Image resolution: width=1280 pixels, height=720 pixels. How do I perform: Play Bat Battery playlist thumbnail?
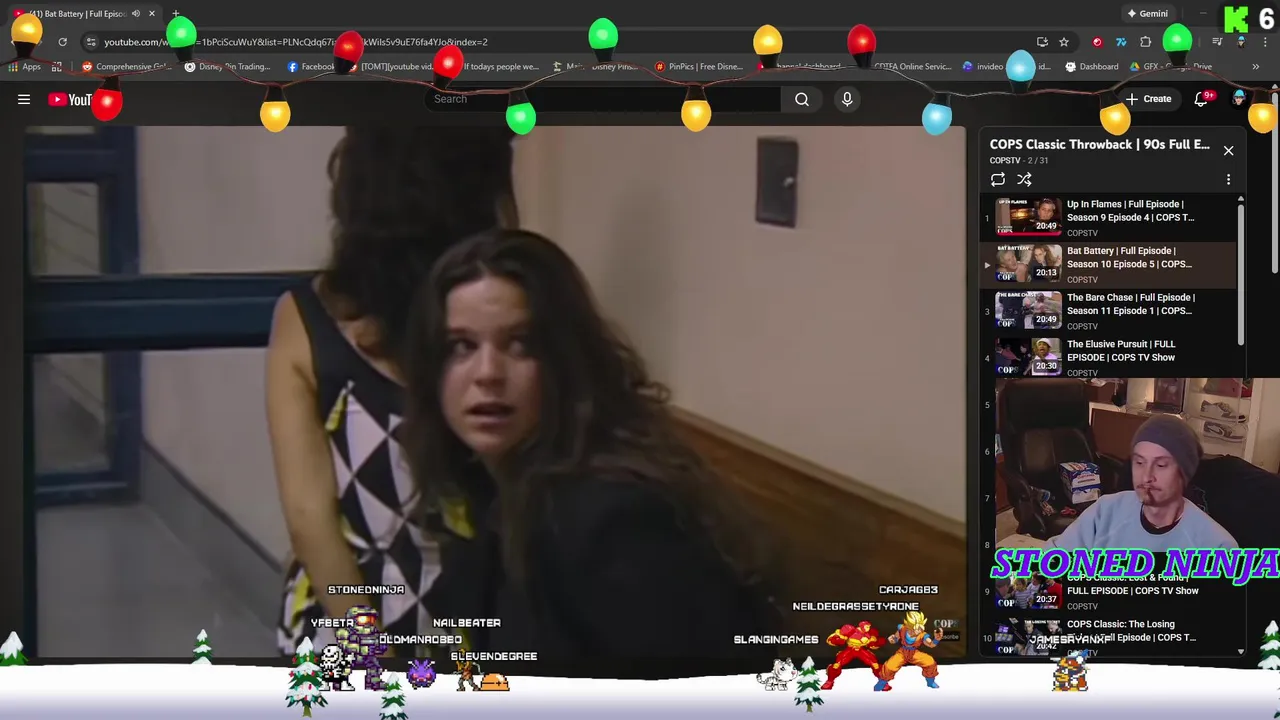1028,263
